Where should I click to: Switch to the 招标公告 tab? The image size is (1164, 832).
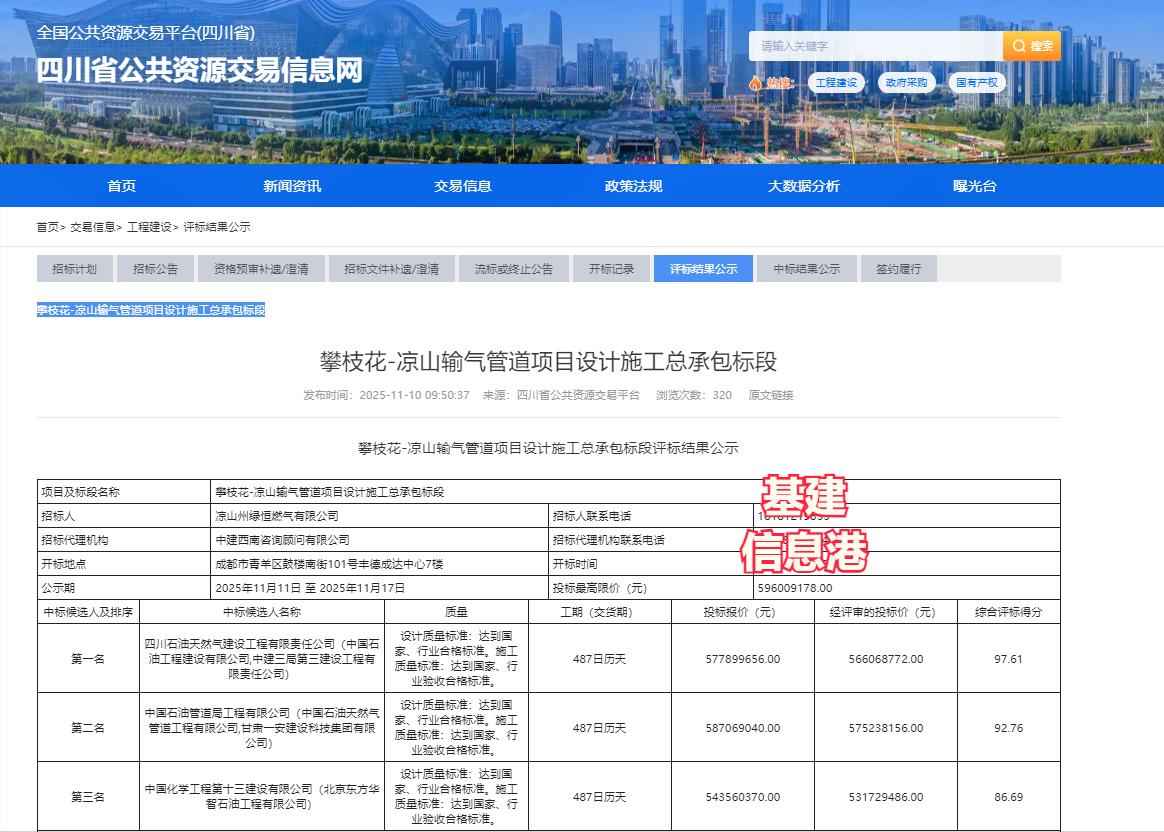coord(156,268)
